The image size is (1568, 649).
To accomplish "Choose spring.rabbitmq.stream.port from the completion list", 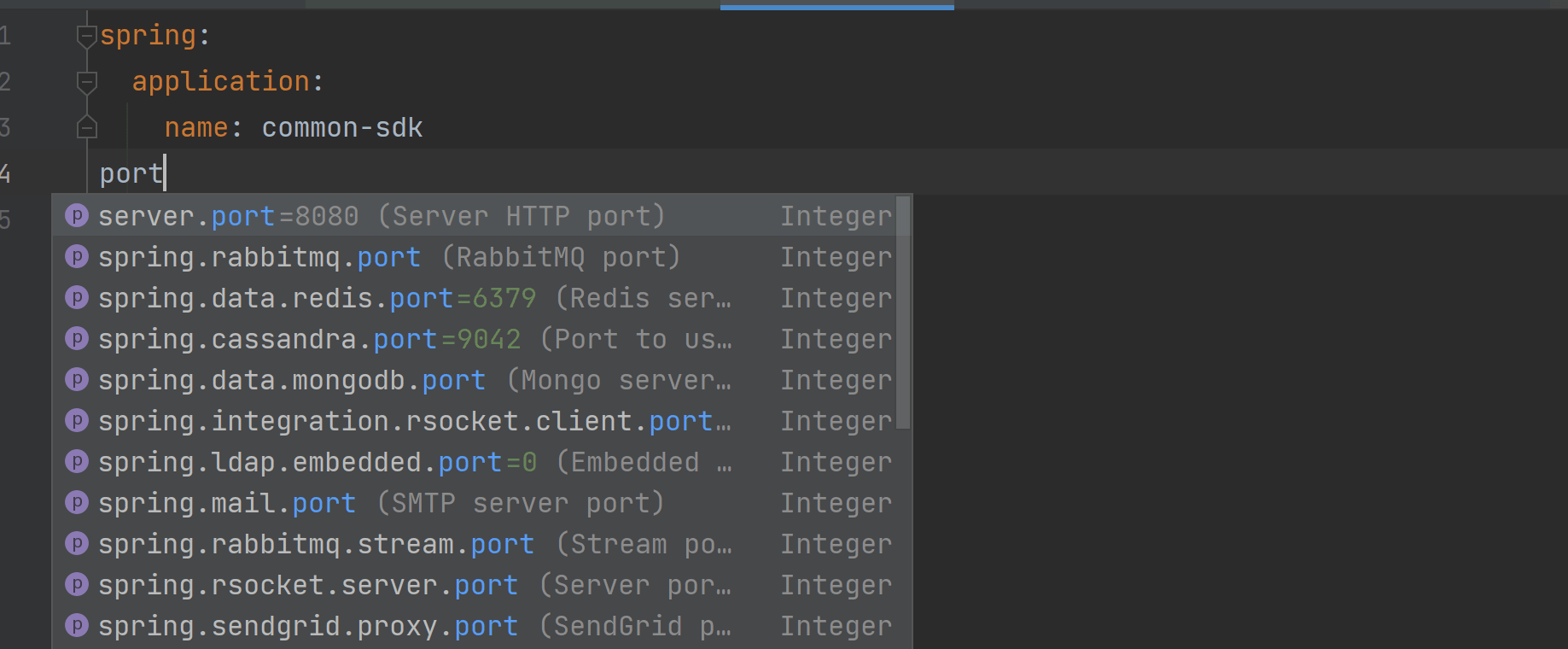I will (316, 544).
